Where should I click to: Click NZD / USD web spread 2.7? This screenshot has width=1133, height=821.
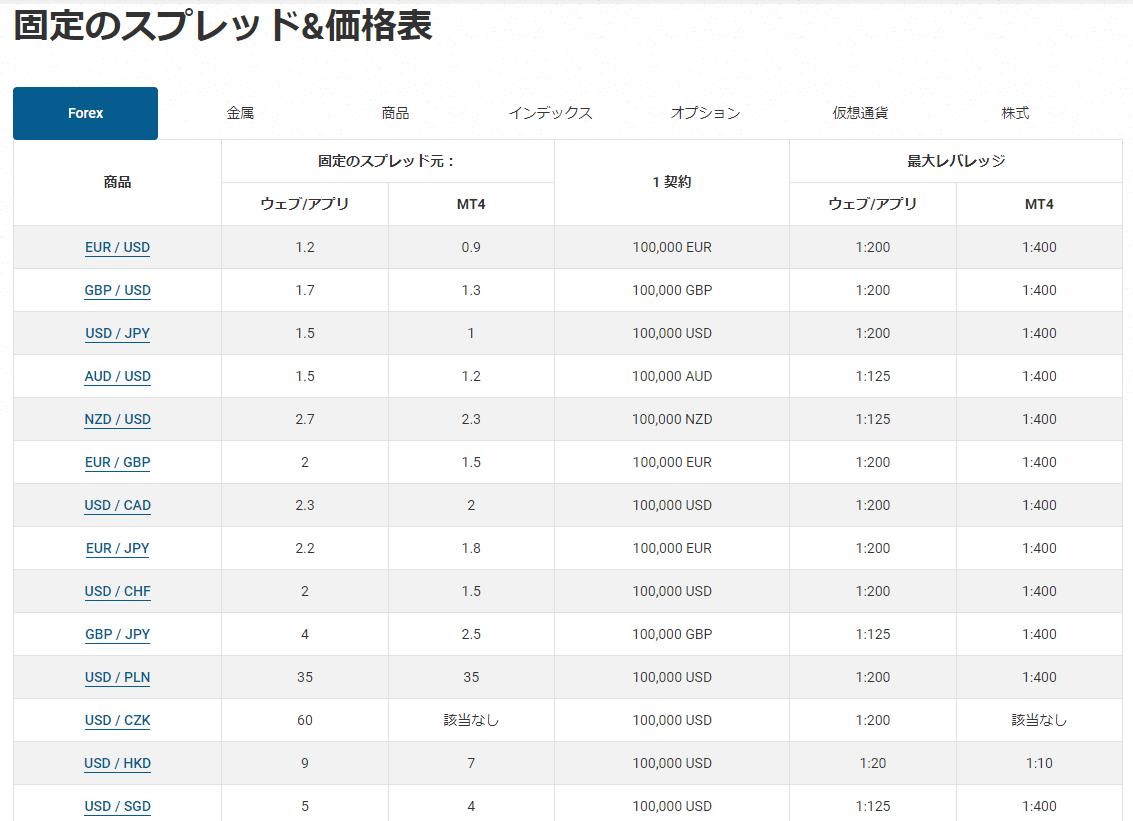(305, 419)
